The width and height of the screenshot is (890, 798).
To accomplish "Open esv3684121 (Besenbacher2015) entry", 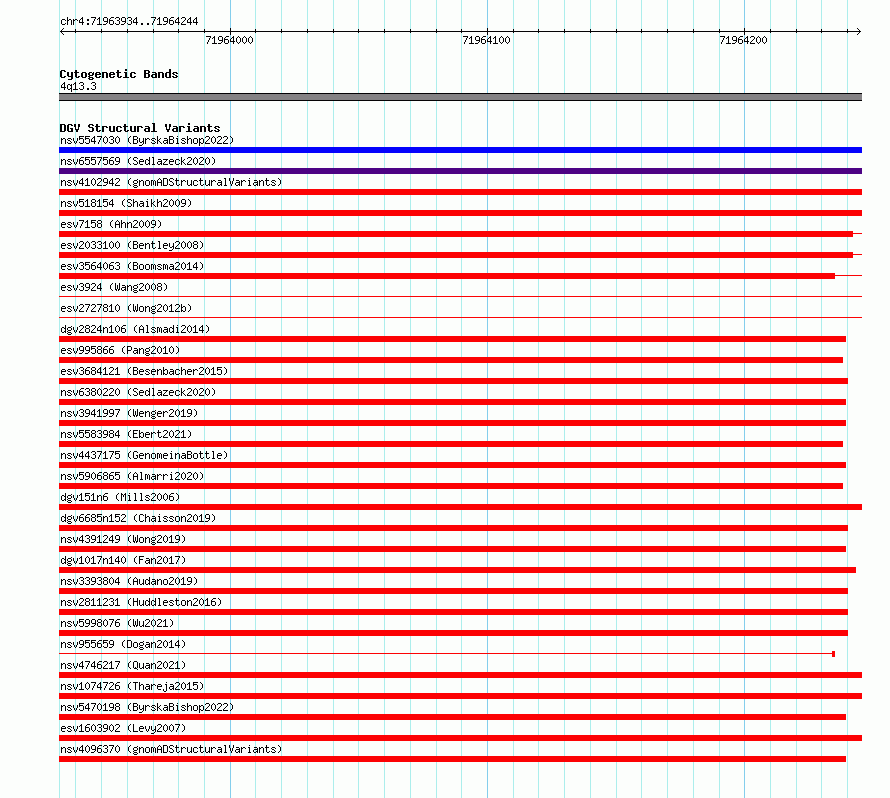I will coord(144,371).
